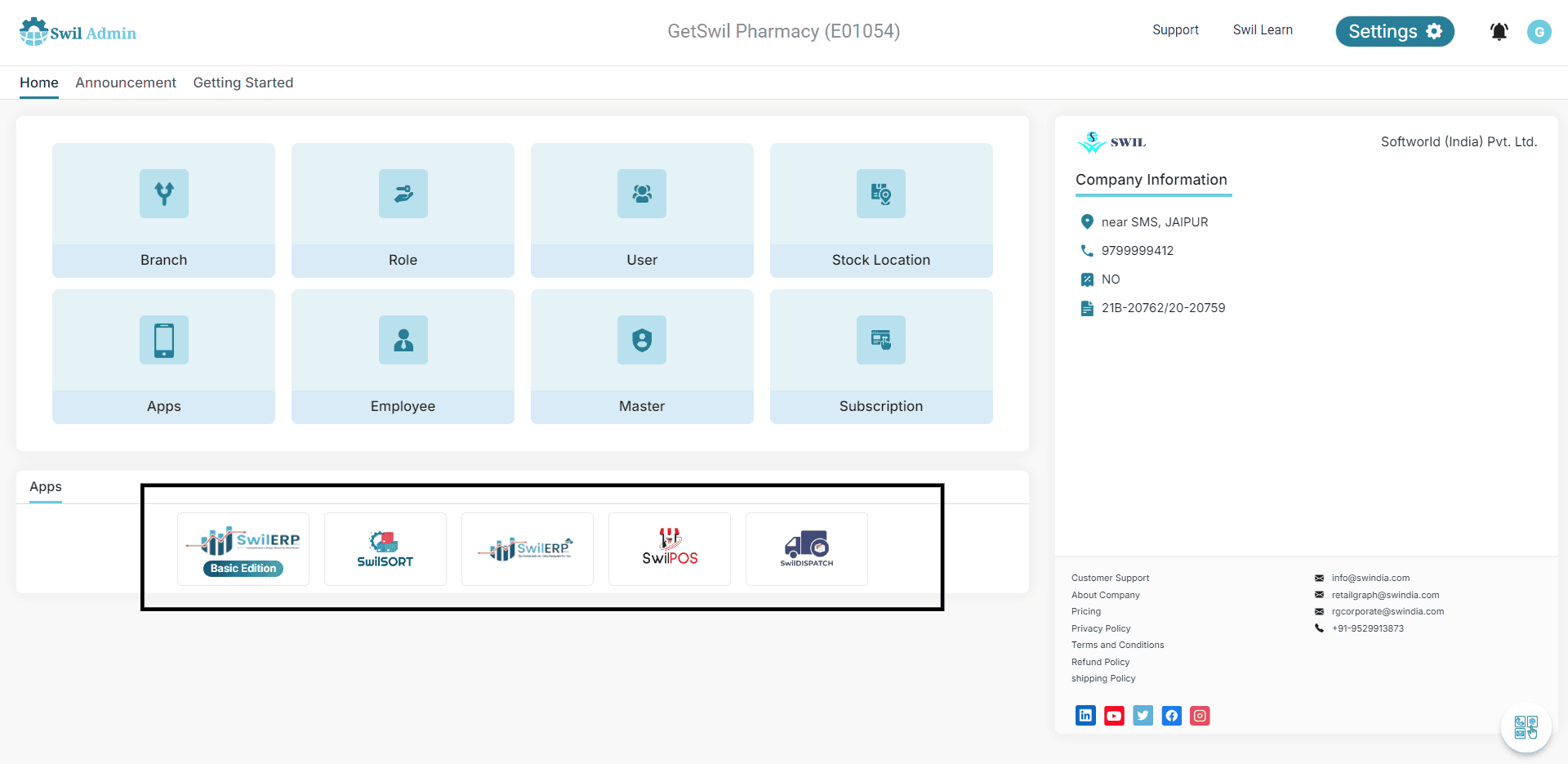The width and height of the screenshot is (1568, 764).
Task: Open the YouTube social link
Action: pos(1114,716)
